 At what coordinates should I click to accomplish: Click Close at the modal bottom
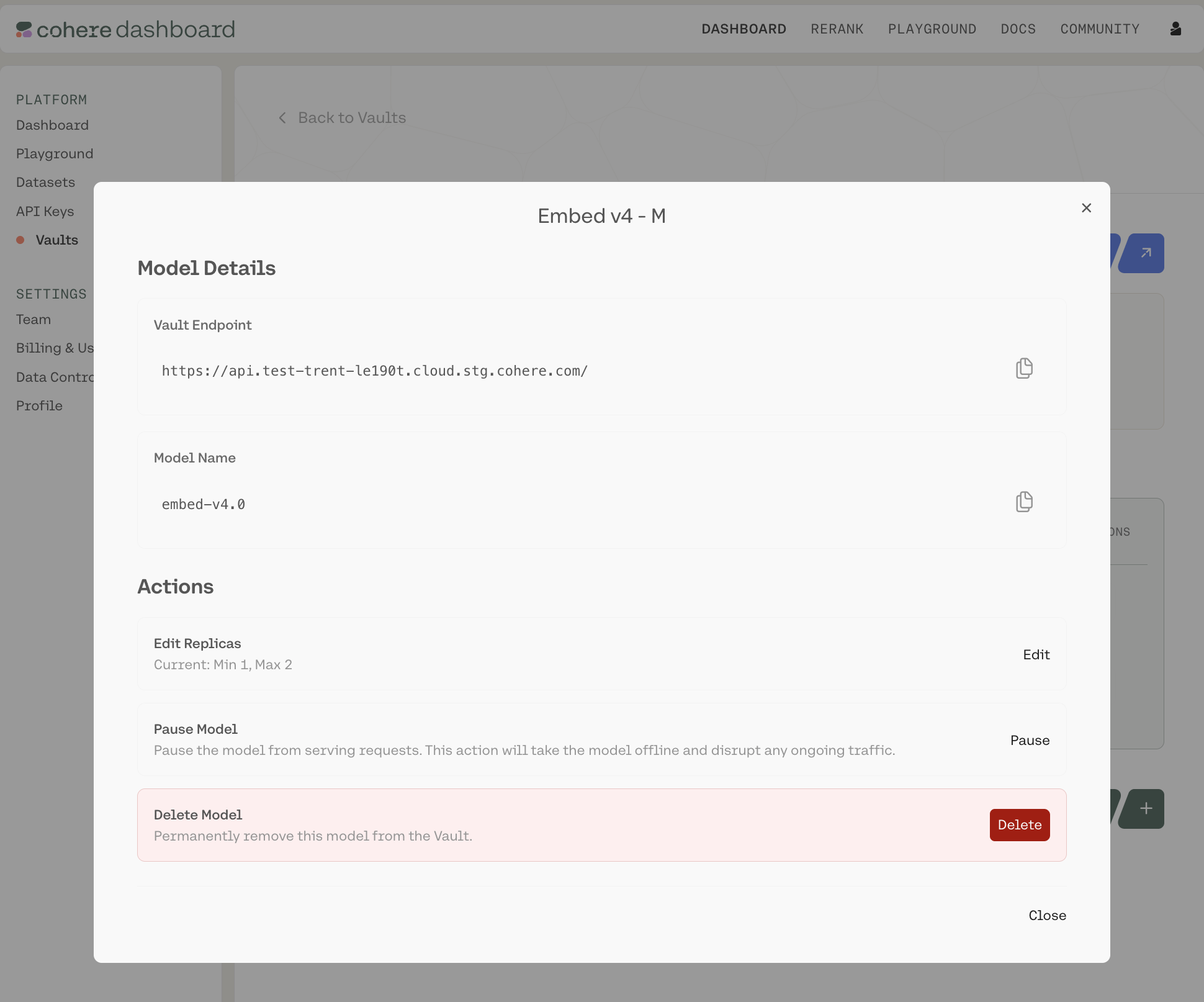click(x=1047, y=915)
